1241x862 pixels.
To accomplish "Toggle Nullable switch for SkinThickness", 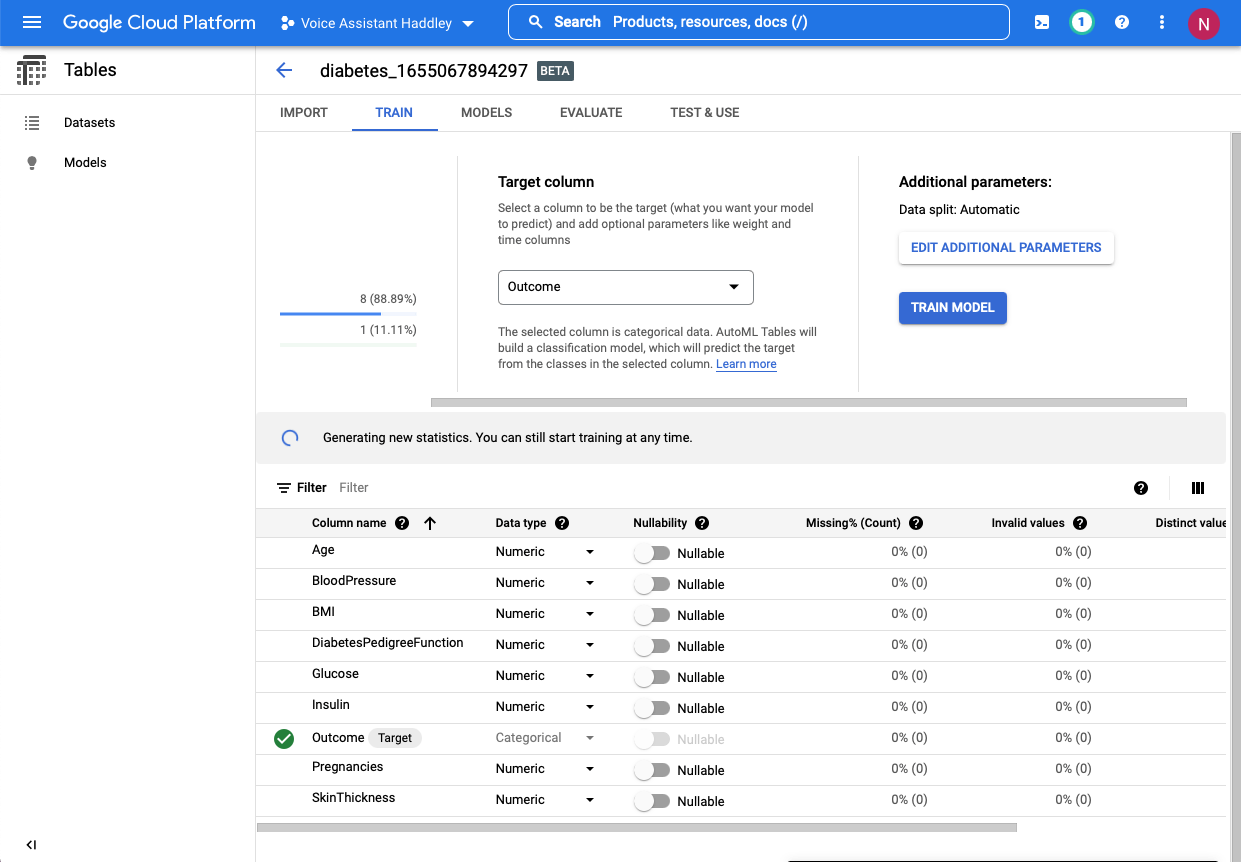I will click(652, 801).
